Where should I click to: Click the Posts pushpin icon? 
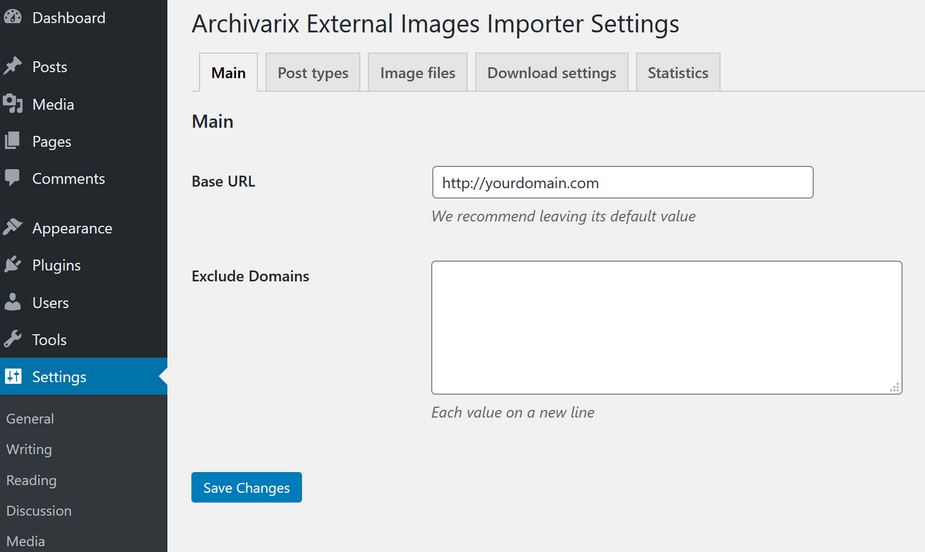coord(12,65)
